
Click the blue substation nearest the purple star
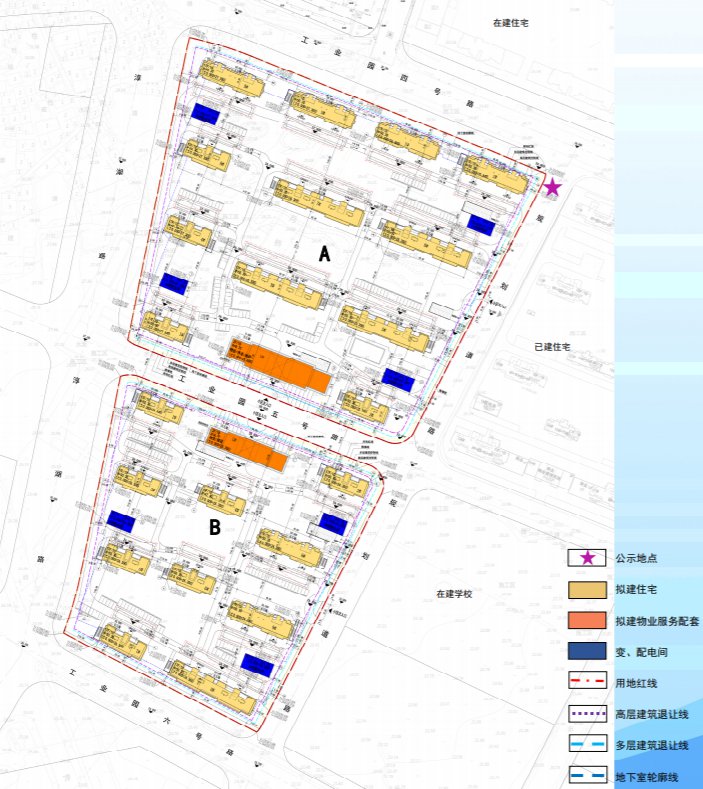point(482,224)
